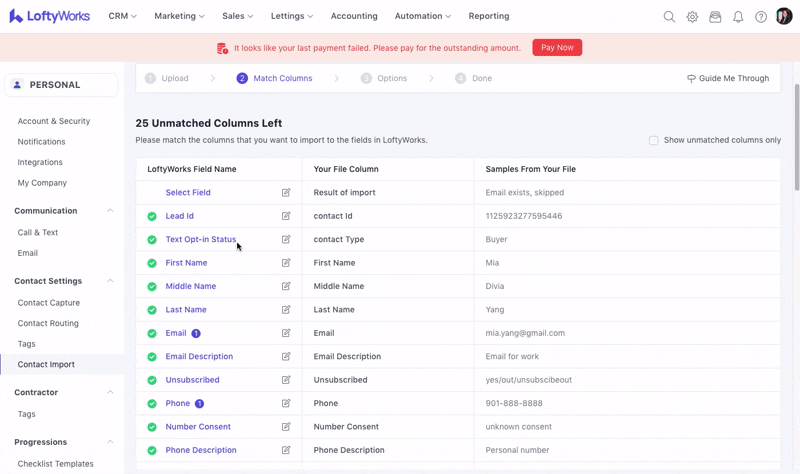Open the settings gear icon
Viewport: 800px width, 474px height.
pyautogui.click(x=692, y=17)
